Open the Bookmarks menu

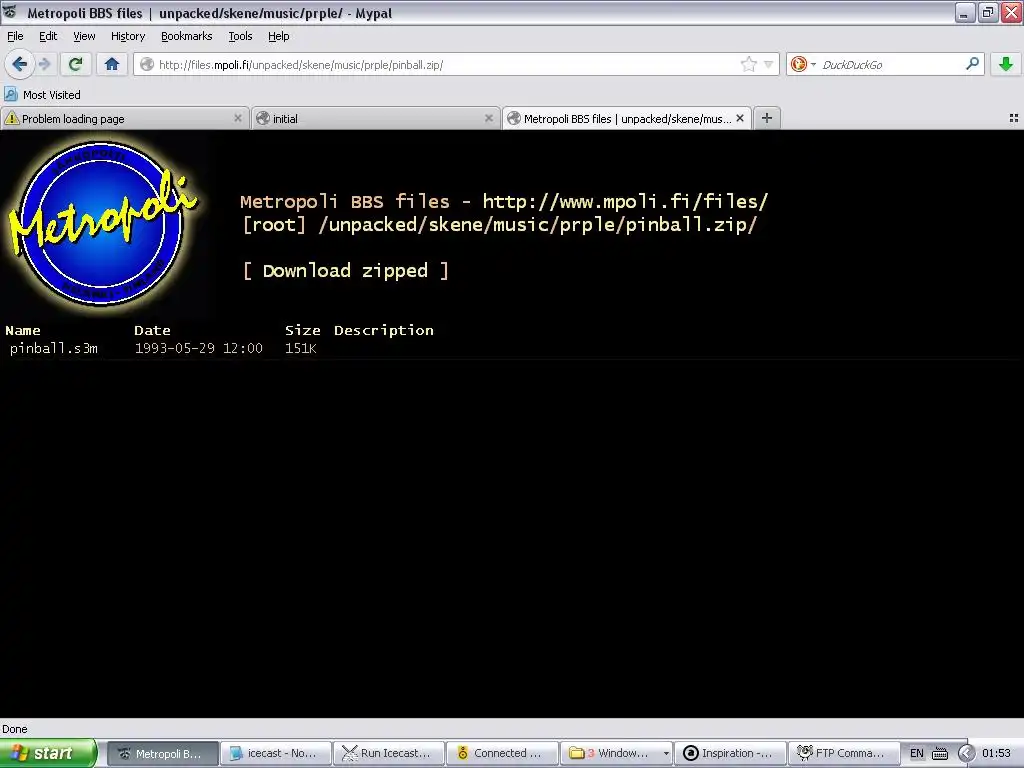pos(186,36)
